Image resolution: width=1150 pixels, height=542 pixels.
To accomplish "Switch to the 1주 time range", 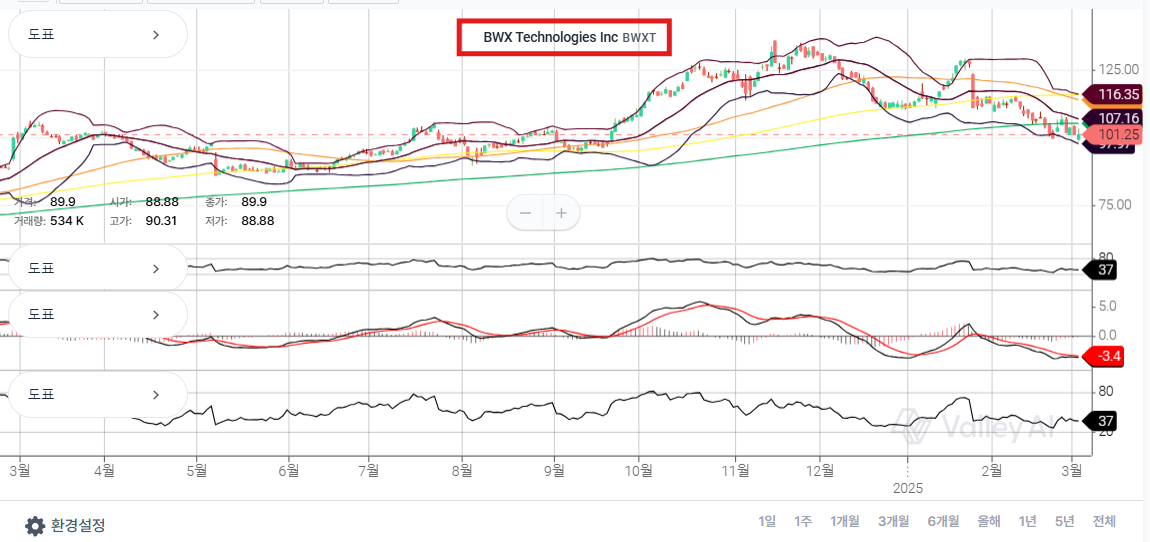I will click(802, 521).
